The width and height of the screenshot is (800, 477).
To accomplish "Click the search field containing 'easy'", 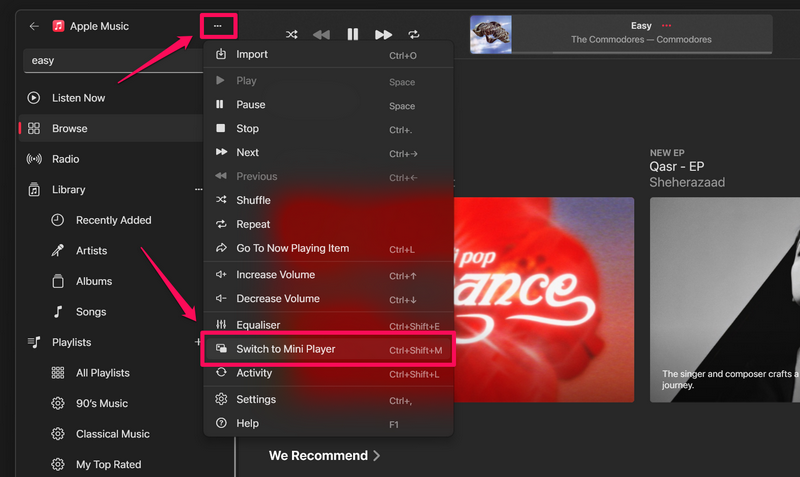I will 110,60.
